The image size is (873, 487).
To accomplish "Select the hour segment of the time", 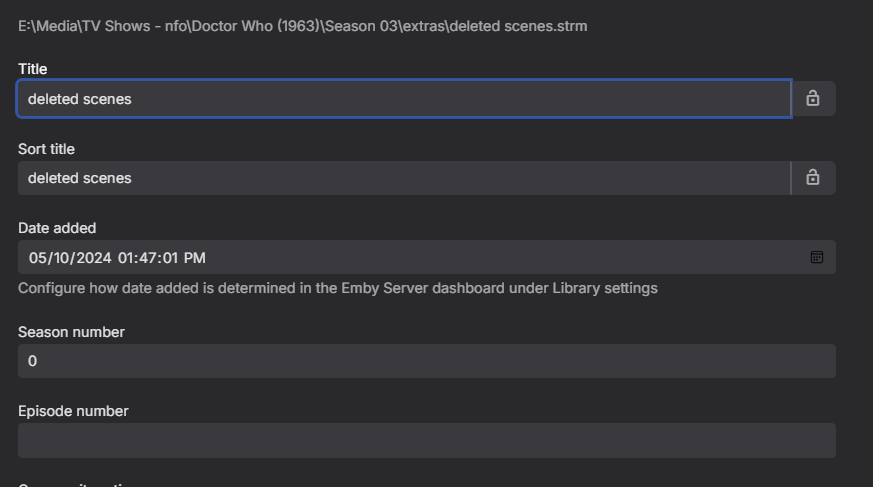I will [x=126, y=258].
